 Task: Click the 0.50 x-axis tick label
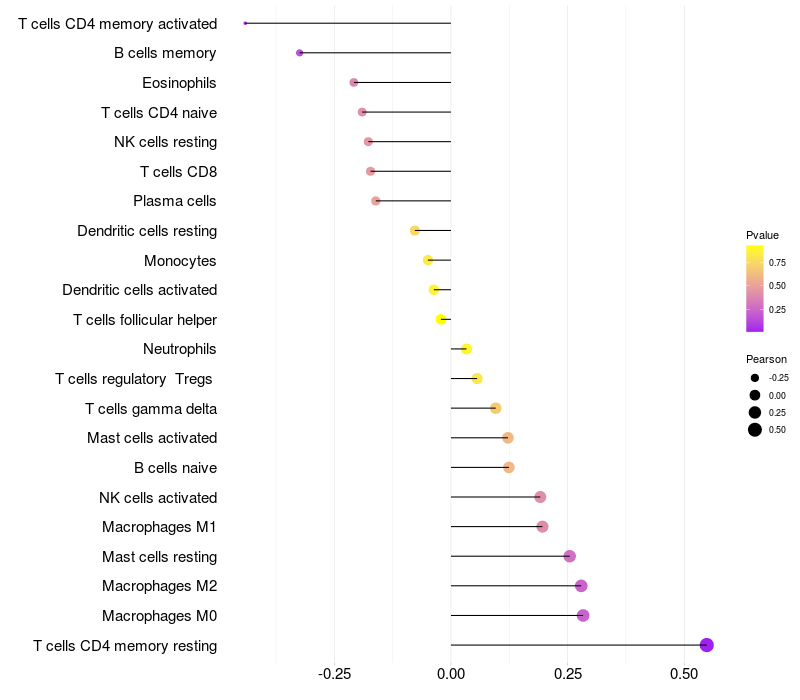coord(684,675)
